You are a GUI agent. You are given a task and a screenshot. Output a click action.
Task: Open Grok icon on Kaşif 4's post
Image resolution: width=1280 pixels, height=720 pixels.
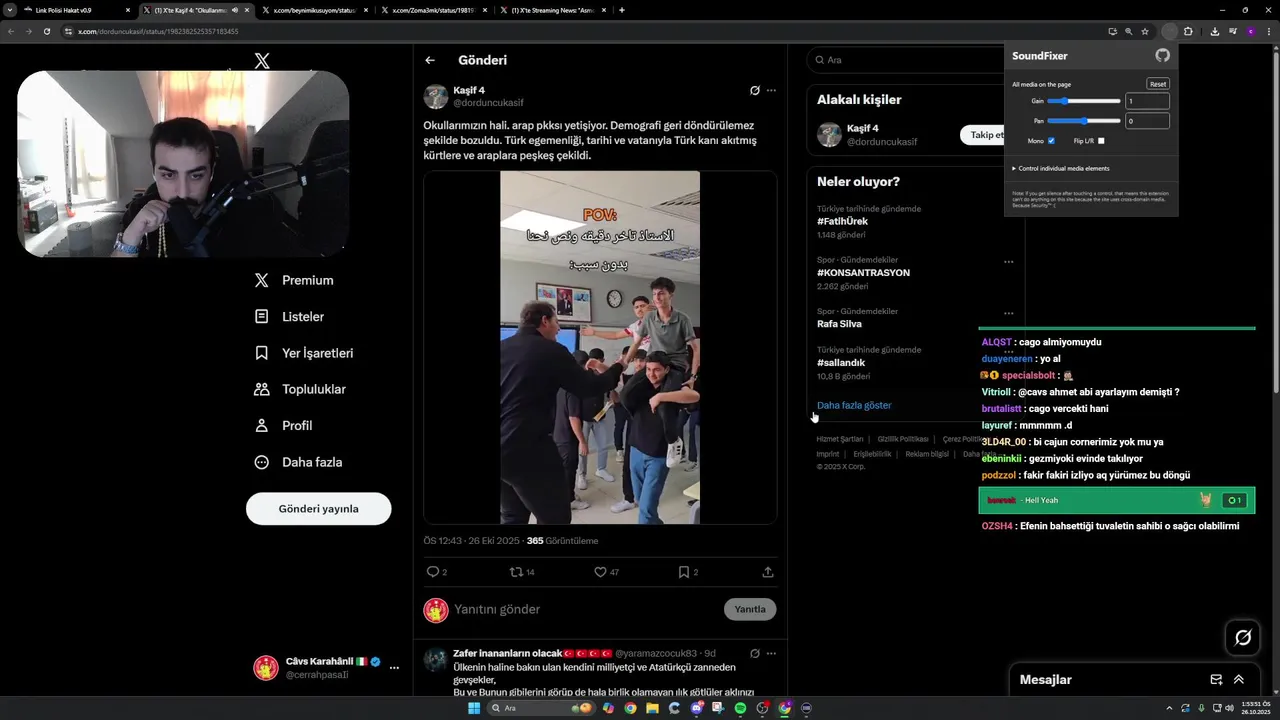pyautogui.click(x=755, y=90)
